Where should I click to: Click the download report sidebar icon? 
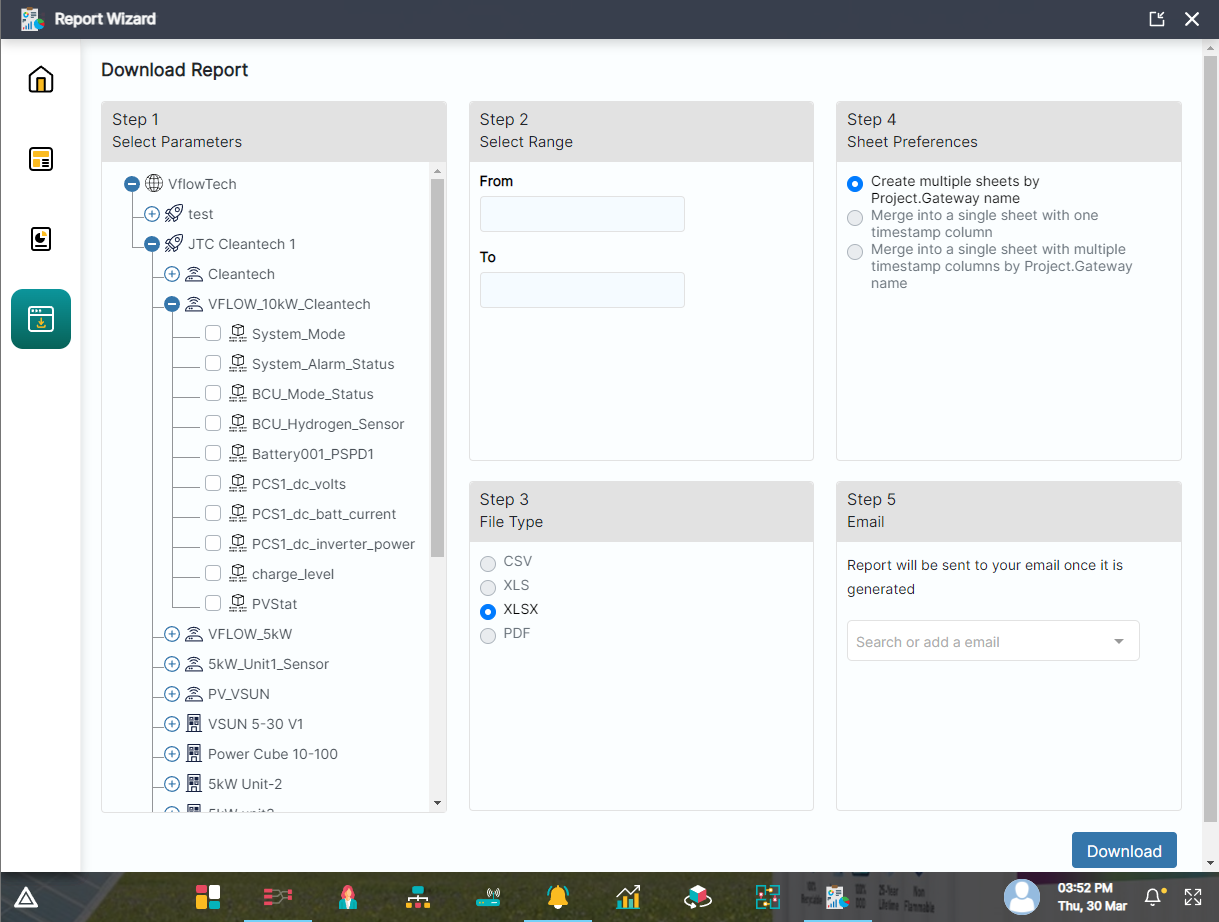[x=41, y=319]
